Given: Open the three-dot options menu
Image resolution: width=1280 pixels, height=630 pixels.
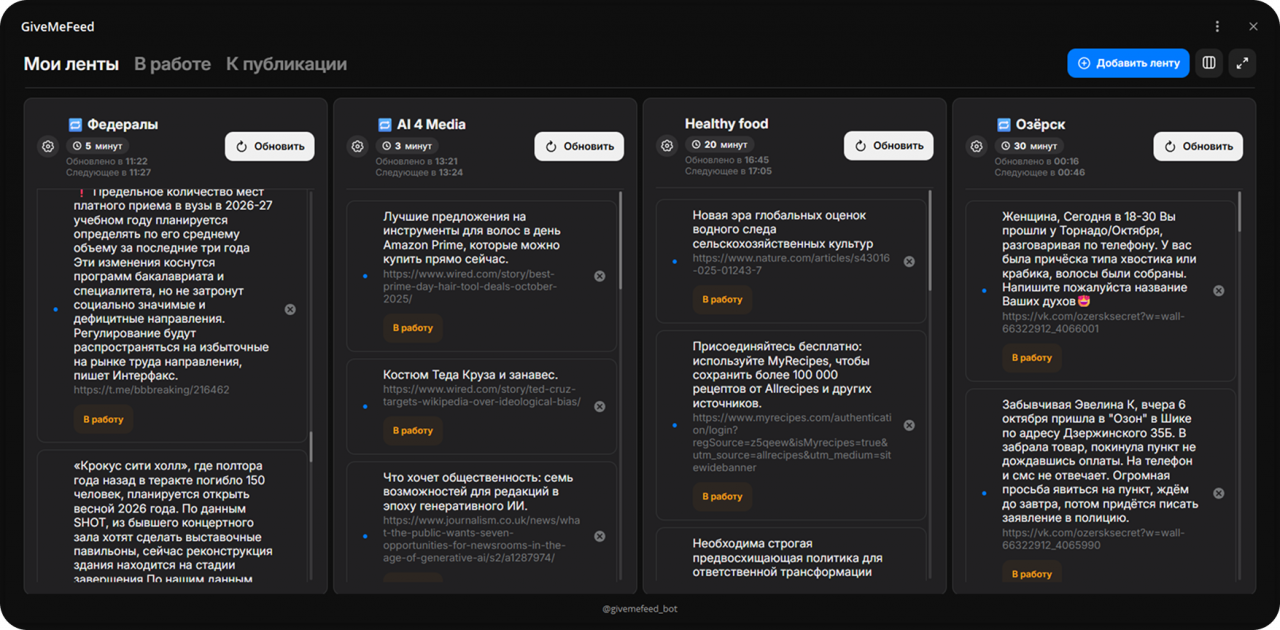Looking at the screenshot, I should [x=1217, y=27].
